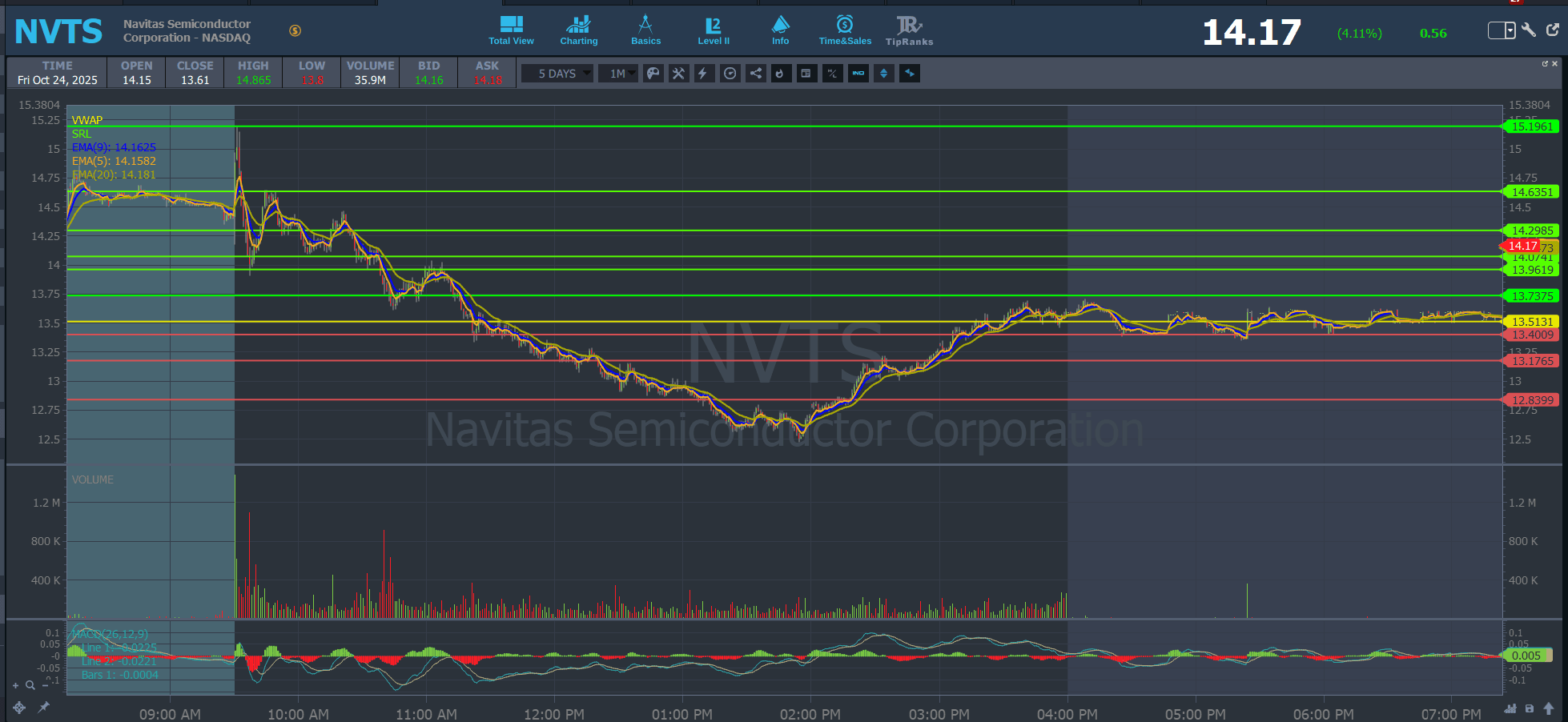Click the VOLUME pane label
Screen dimensions: 1568x722
[x=93, y=479]
